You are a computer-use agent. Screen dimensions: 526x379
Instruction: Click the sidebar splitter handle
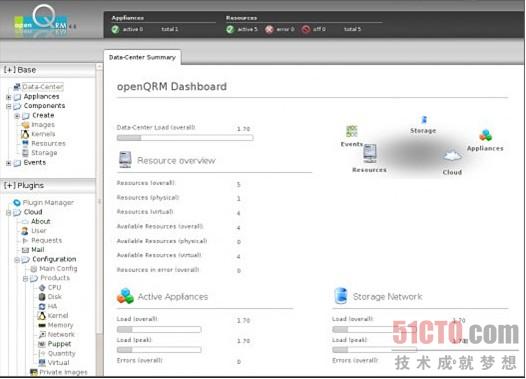tap(99, 202)
